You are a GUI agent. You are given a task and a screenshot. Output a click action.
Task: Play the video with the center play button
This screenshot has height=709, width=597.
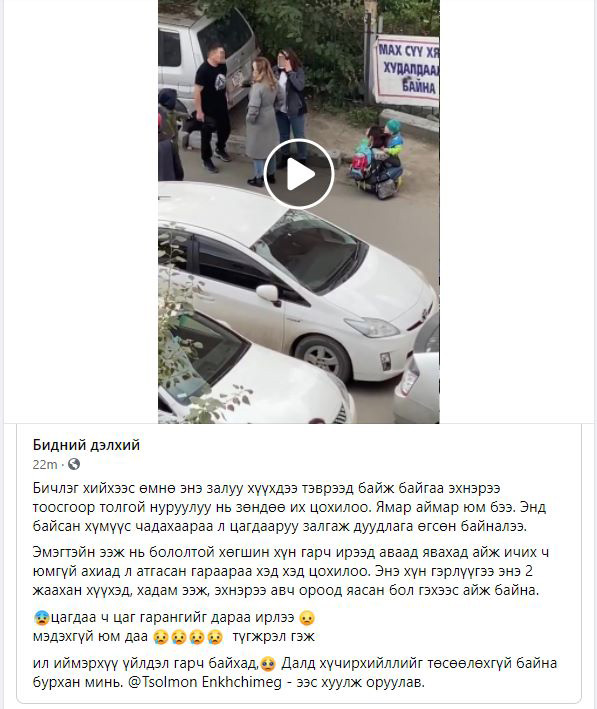(x=298, y=174)
